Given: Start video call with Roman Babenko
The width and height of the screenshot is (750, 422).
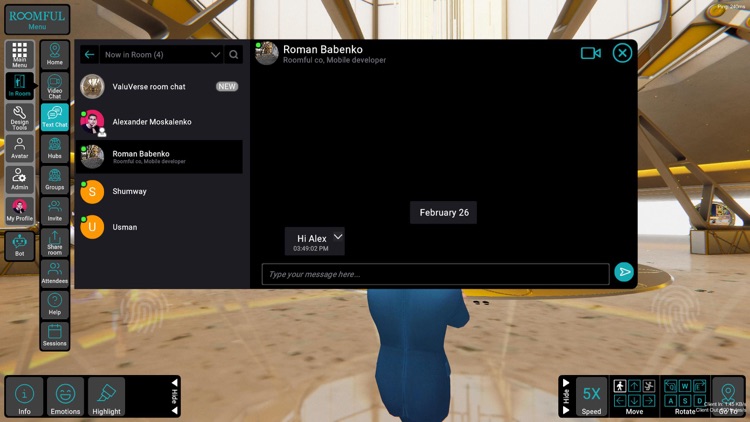Looking at the screenshot, I should coord(591,53).
